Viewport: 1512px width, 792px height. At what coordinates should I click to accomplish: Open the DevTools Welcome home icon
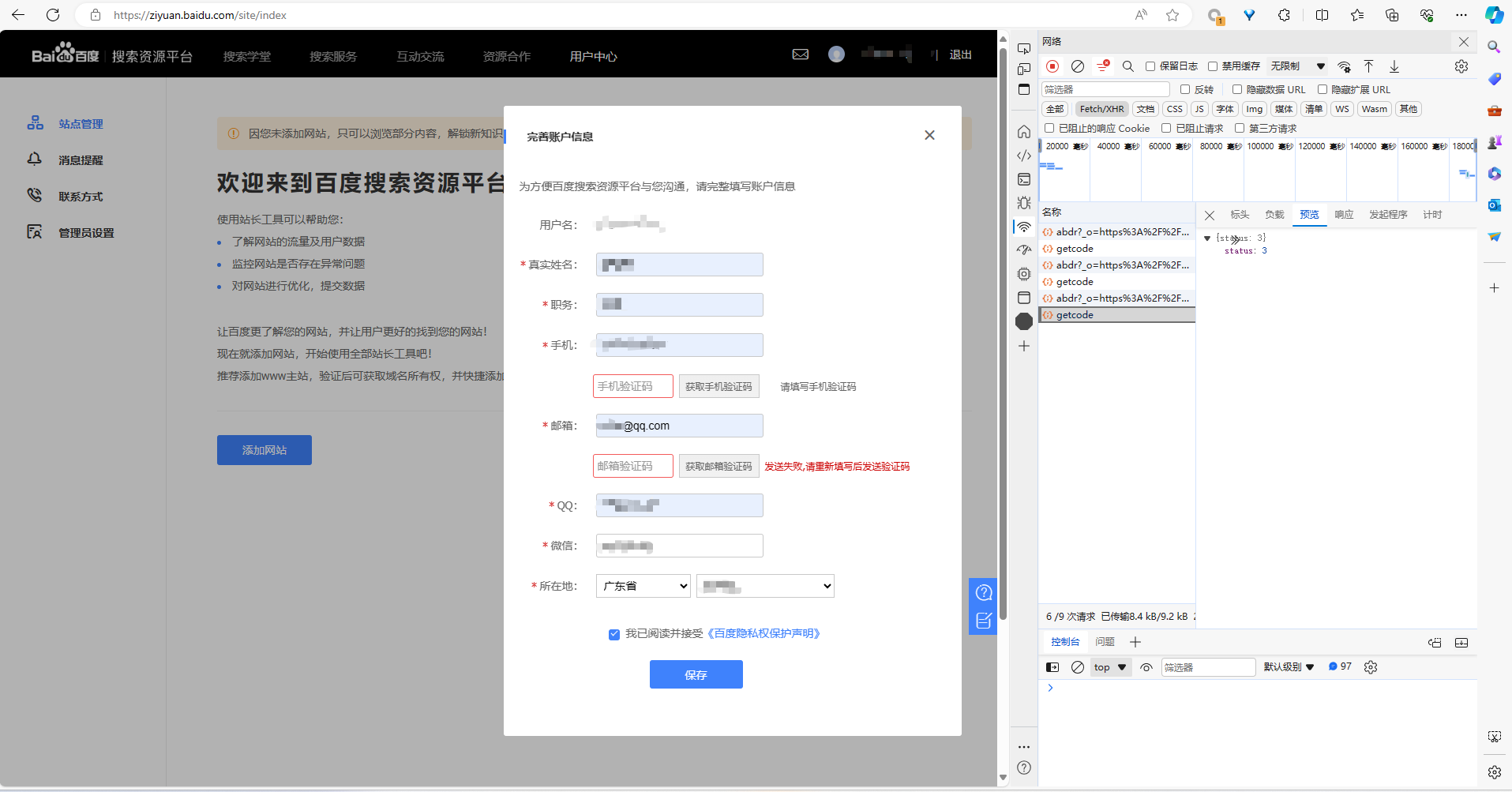1024,132
